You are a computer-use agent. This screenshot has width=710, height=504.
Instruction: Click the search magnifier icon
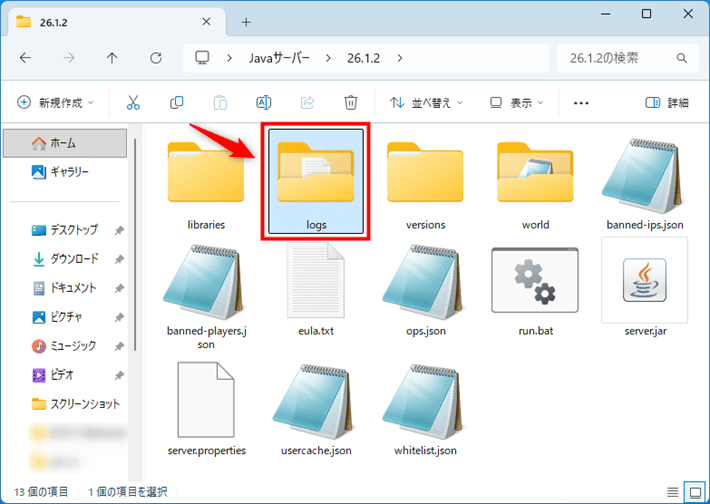tap(681, 58)
